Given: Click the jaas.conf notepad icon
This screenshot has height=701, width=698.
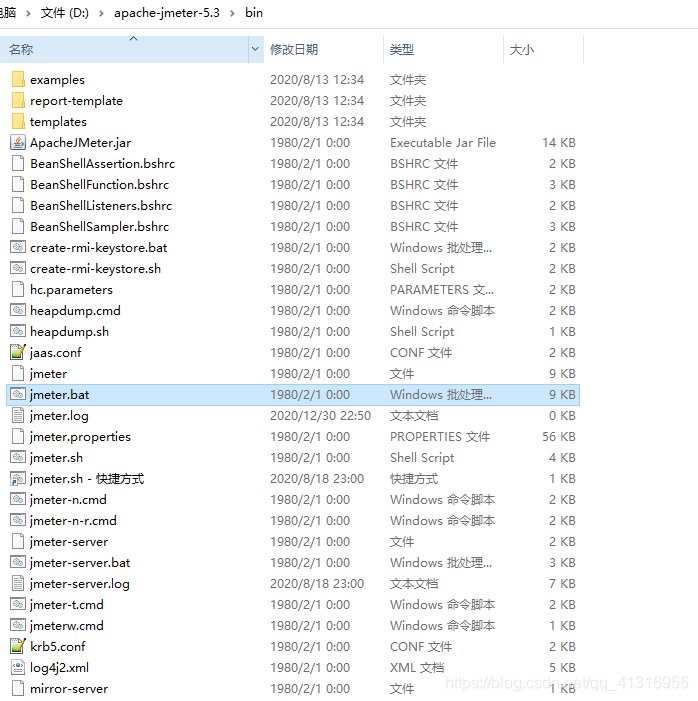Looking at the screenshot, I should tap(18, 352).
